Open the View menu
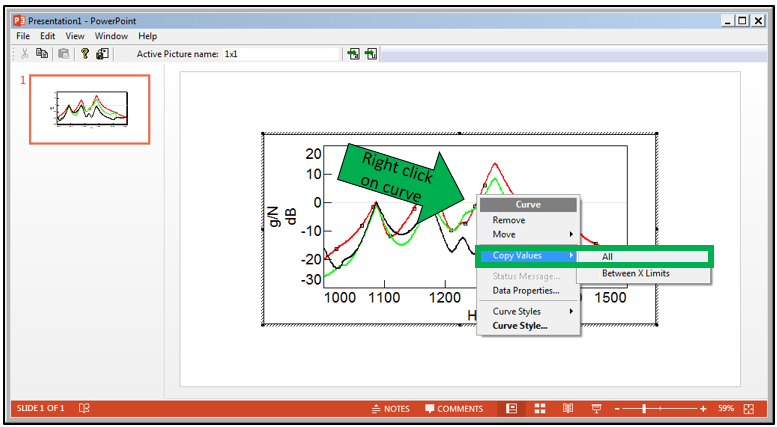 click(x=75, y=36)
